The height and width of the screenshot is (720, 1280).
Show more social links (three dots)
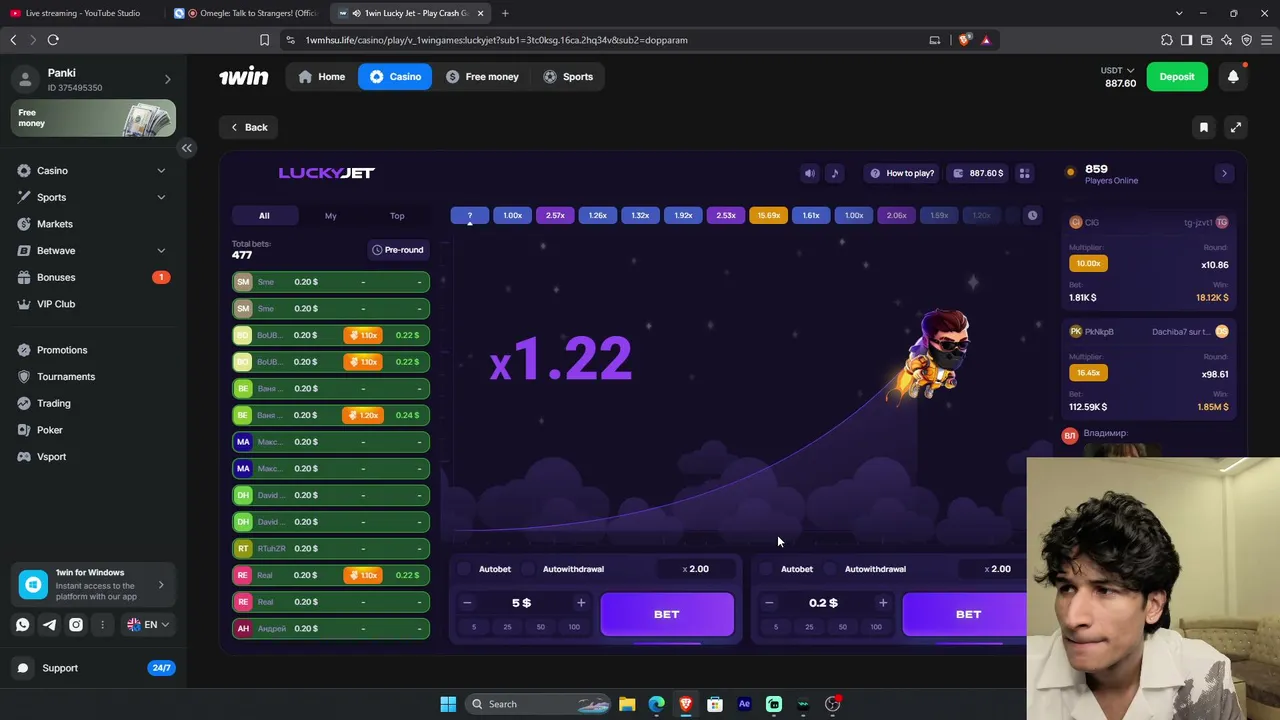point(102,625)
